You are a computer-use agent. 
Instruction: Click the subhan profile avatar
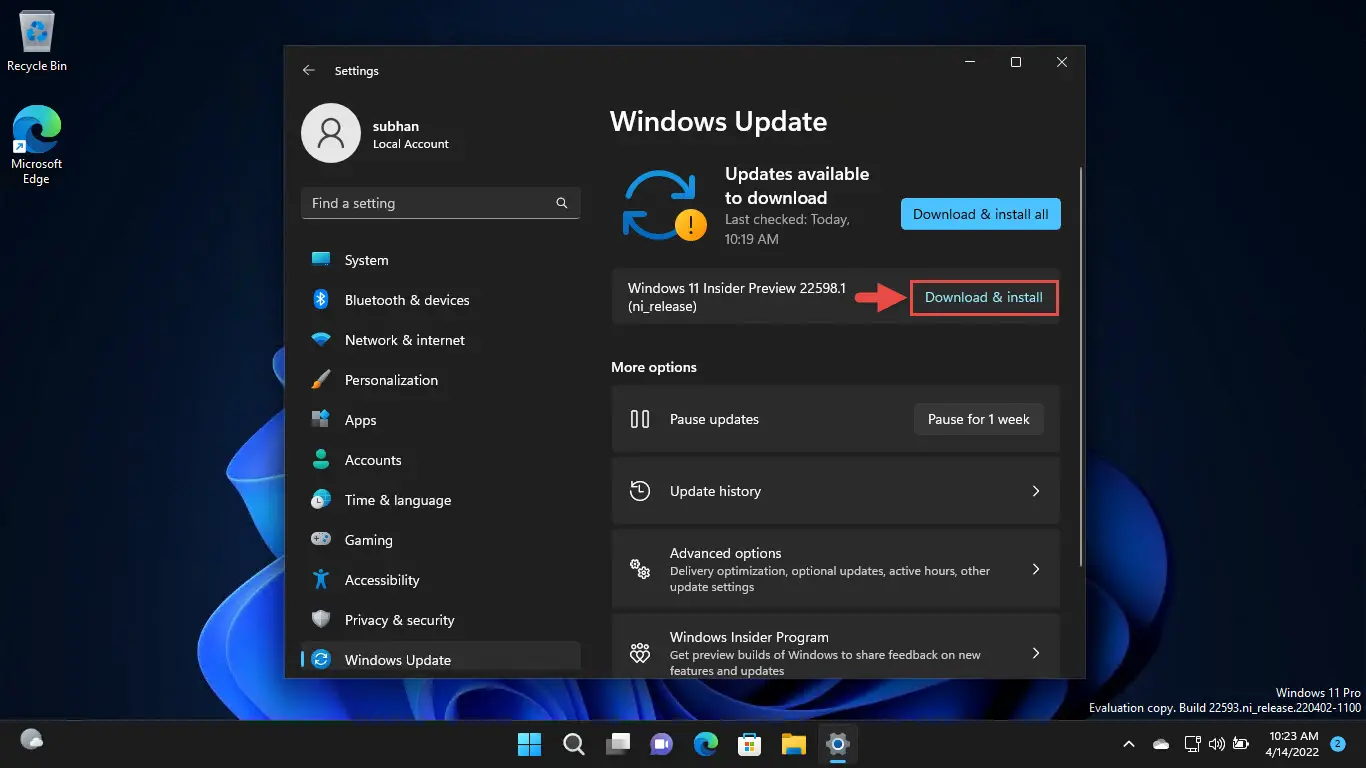pos(331,133)
